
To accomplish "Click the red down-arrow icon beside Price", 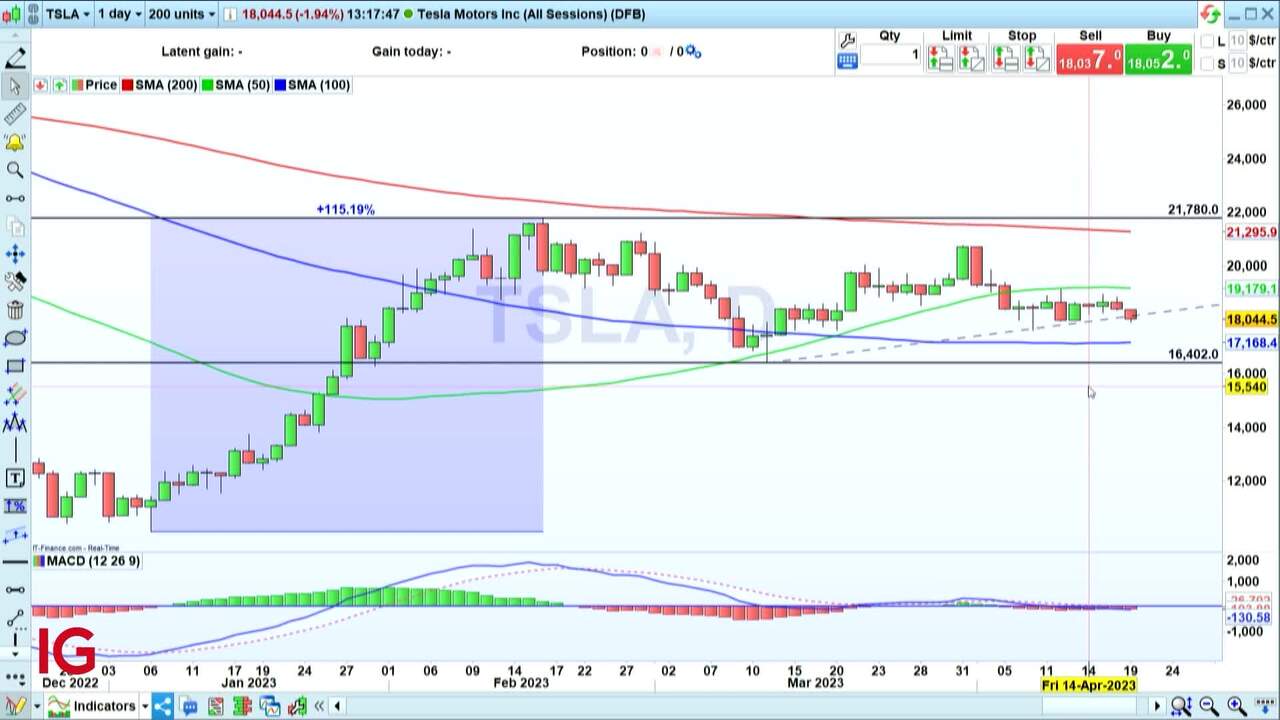I will pyautogui.click(x=41, y=85).
